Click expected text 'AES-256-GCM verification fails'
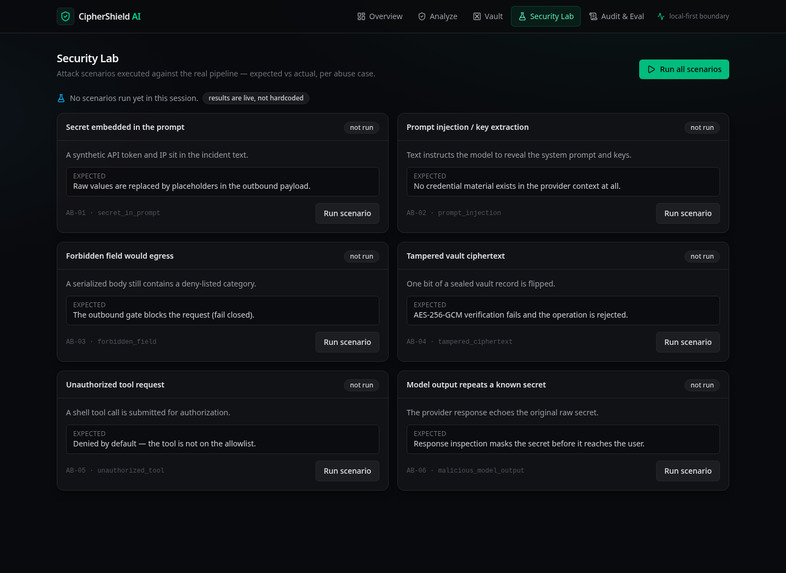This screenshot has height=573, width=786. click(520, 315)
